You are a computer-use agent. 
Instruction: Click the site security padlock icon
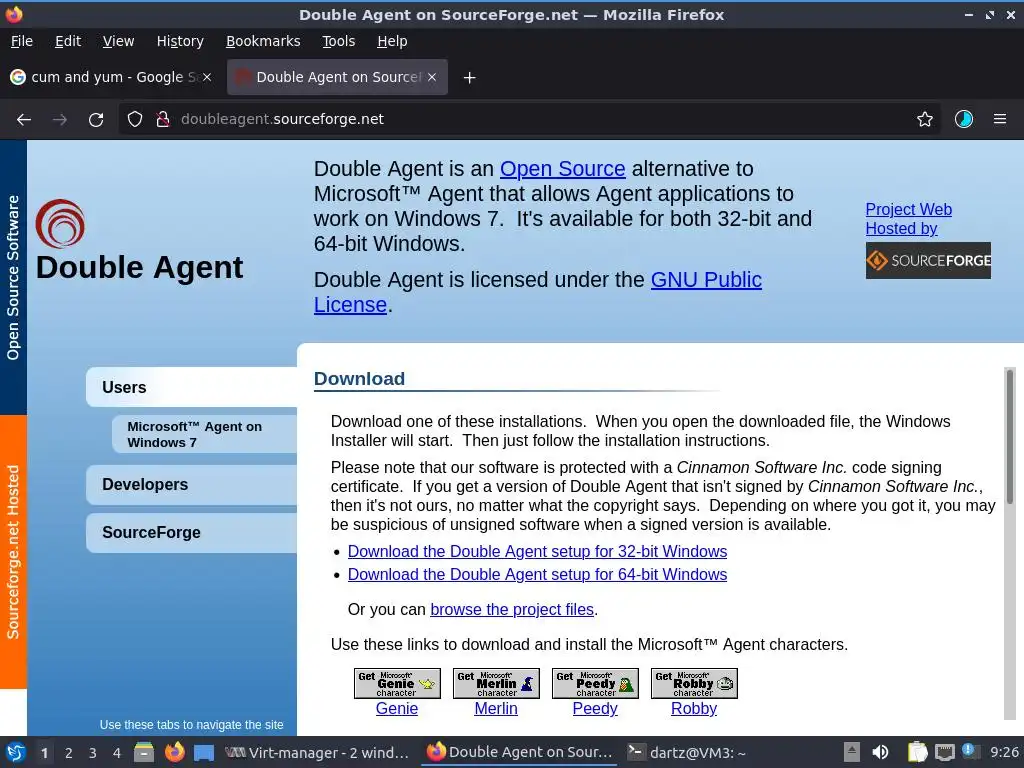163,119
